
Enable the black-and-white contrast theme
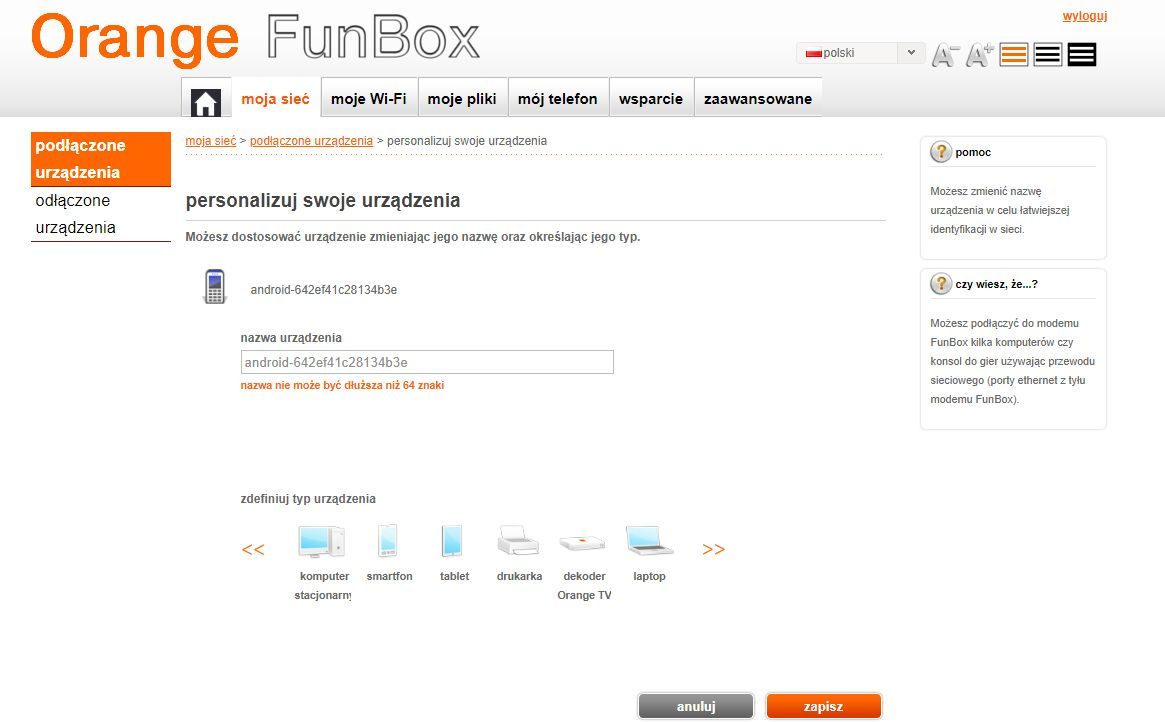(1047, 54)
